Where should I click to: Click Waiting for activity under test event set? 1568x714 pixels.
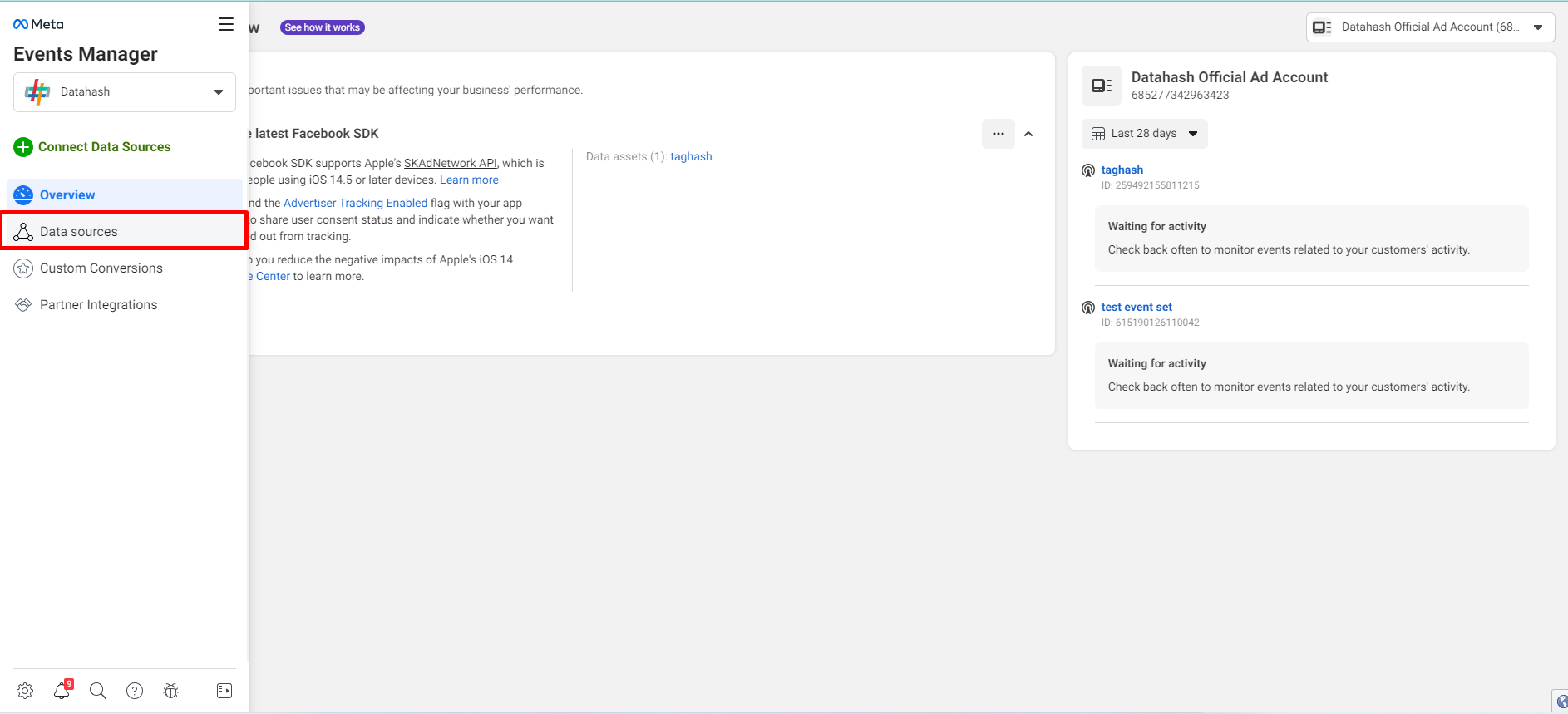pos(1156,363)
